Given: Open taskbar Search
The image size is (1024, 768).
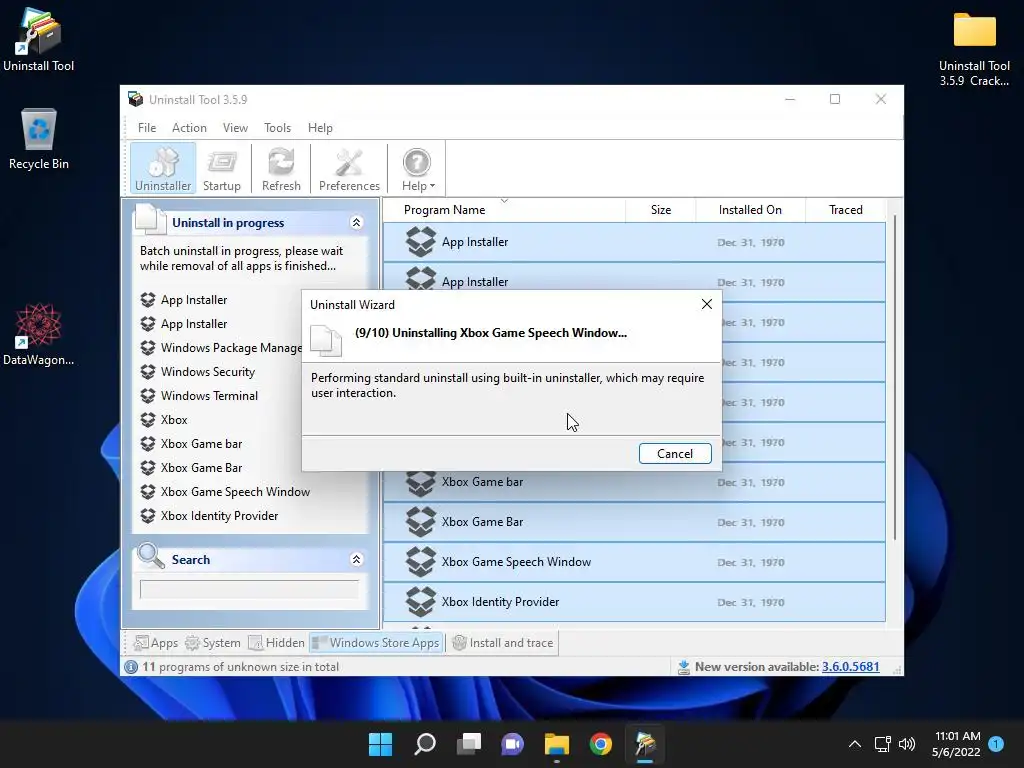Looking at the screenshot, I should tap(424, 744).
